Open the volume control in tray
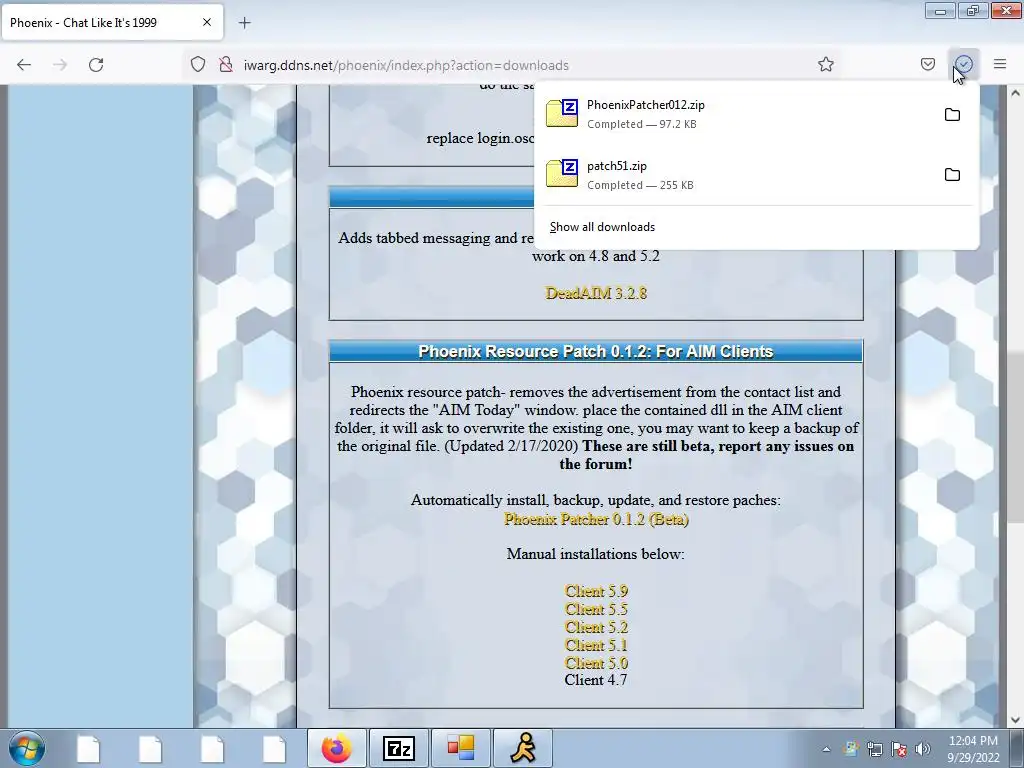Screen dimensions: 1024x768 coord(923,749)
